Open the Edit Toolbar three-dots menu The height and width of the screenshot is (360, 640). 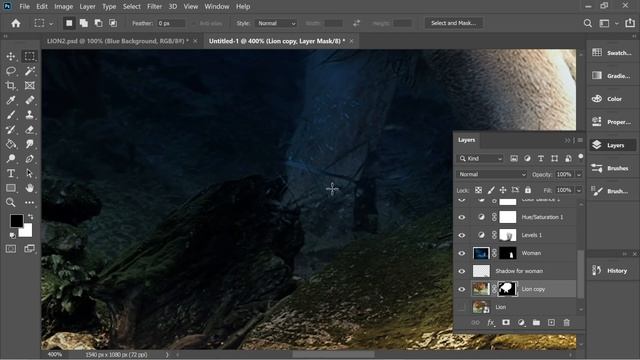click(29, 202)
